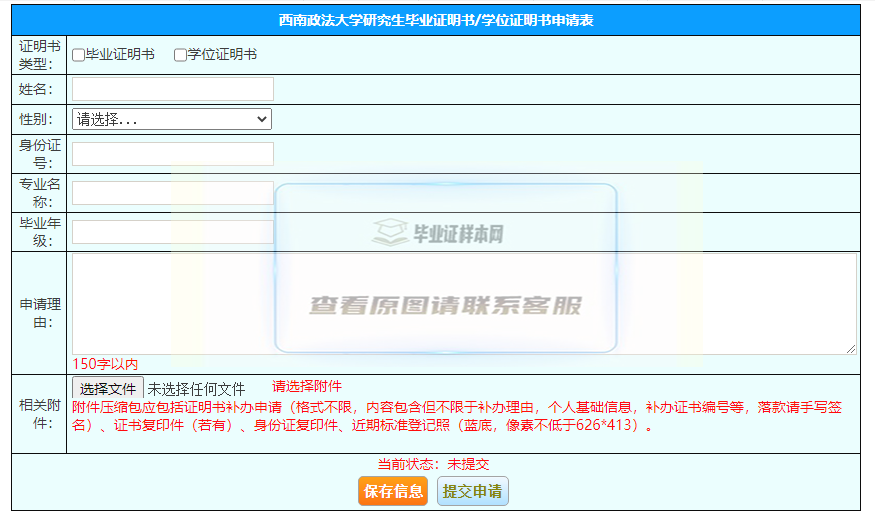
Task: Focus the 身份证号 input field
Action: click(x=173, y=154)
